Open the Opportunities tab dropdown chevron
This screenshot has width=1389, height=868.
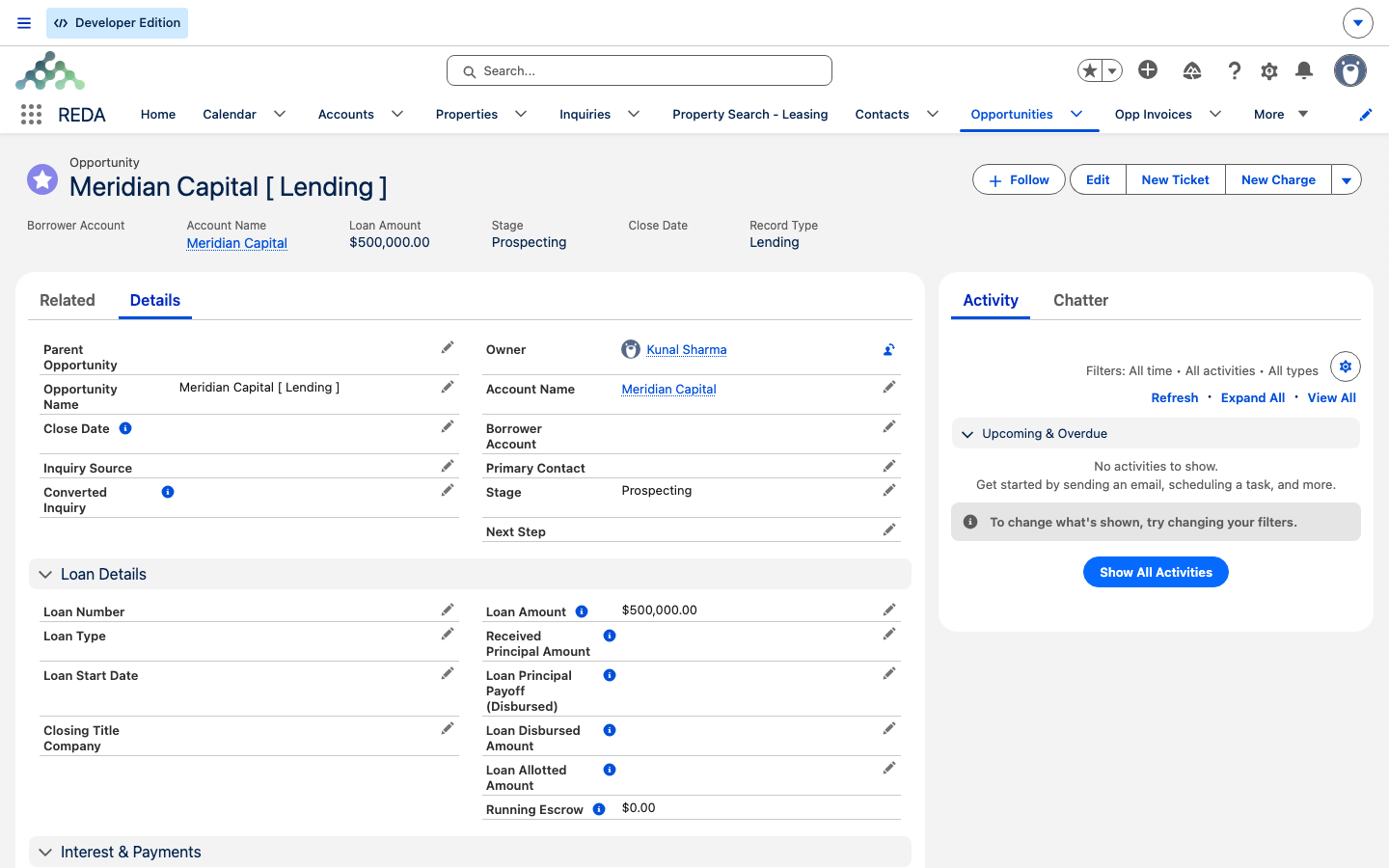click(x=1076, y=114)
